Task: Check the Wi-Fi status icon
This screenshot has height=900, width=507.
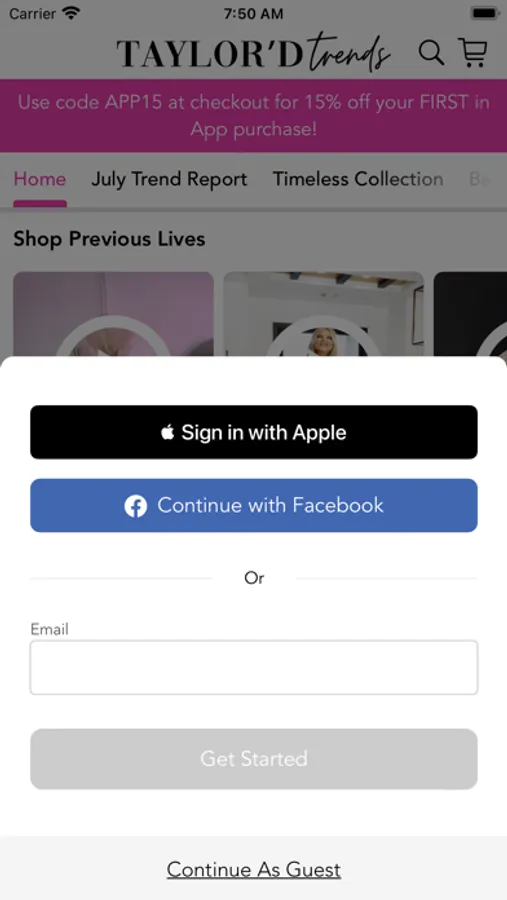Action: (72, 13)
